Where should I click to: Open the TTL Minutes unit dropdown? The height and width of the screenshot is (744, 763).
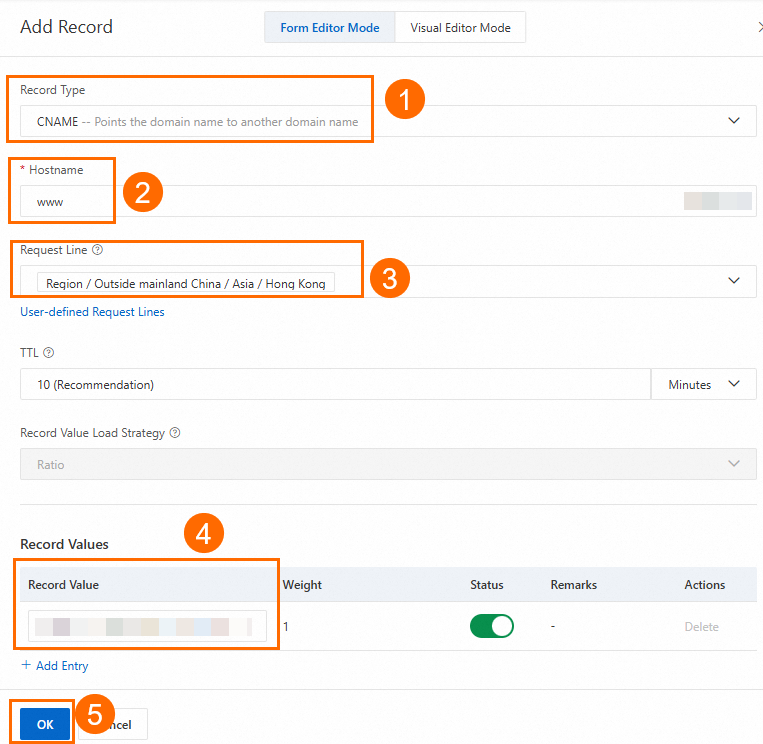coord(703,384)
